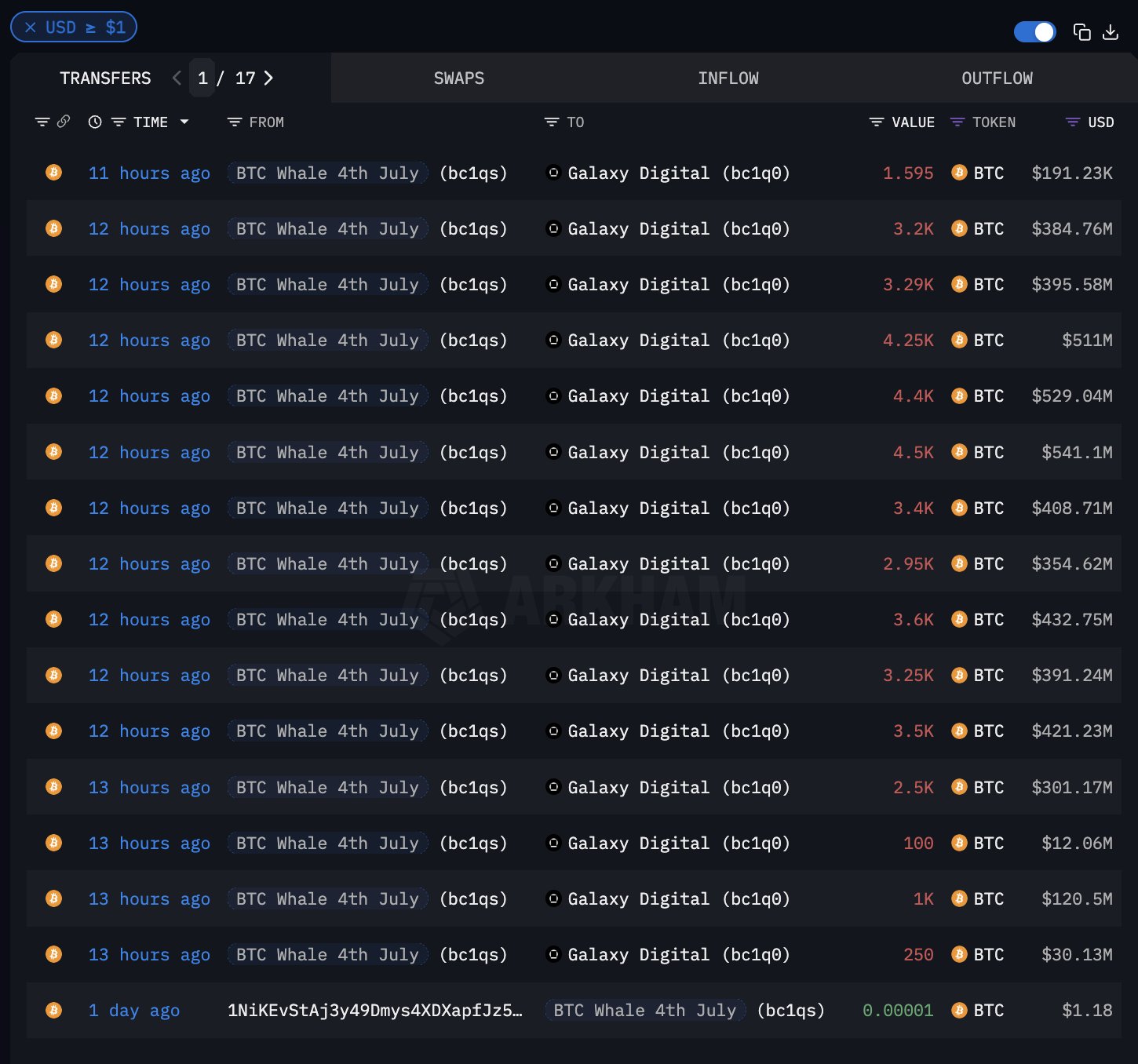This screenshot has height=1064, width=1138.
Task: Click the BTC Whale 4th July entity tag
Action: click(x=326, y=173)
